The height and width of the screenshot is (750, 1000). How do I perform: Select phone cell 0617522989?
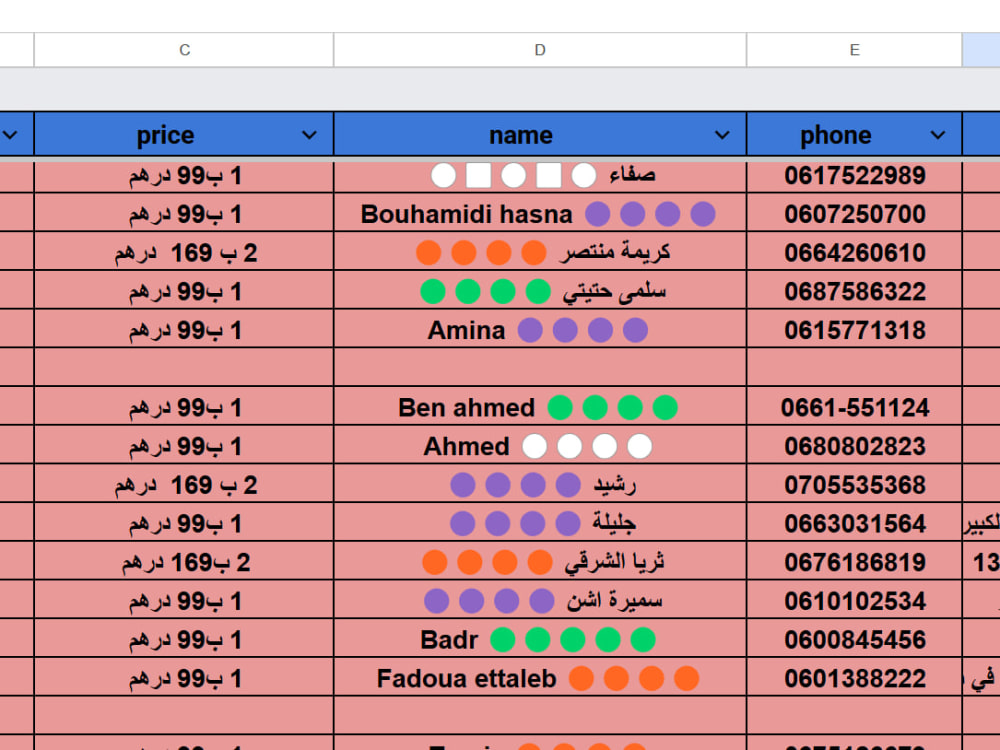coord(855,175)
